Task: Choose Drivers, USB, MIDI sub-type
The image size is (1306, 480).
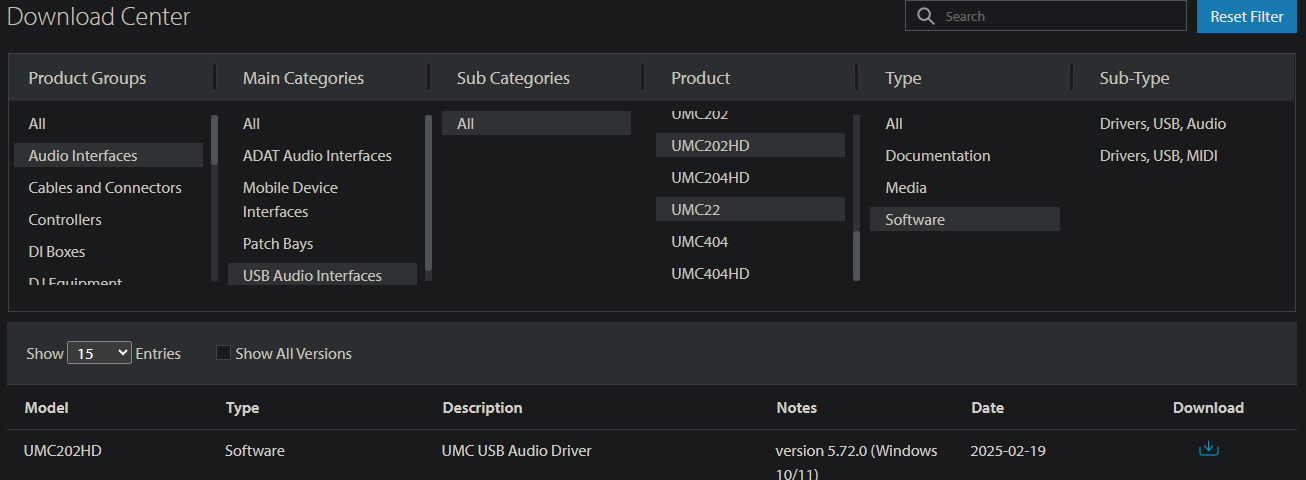Action: (x=1158, y=156)
